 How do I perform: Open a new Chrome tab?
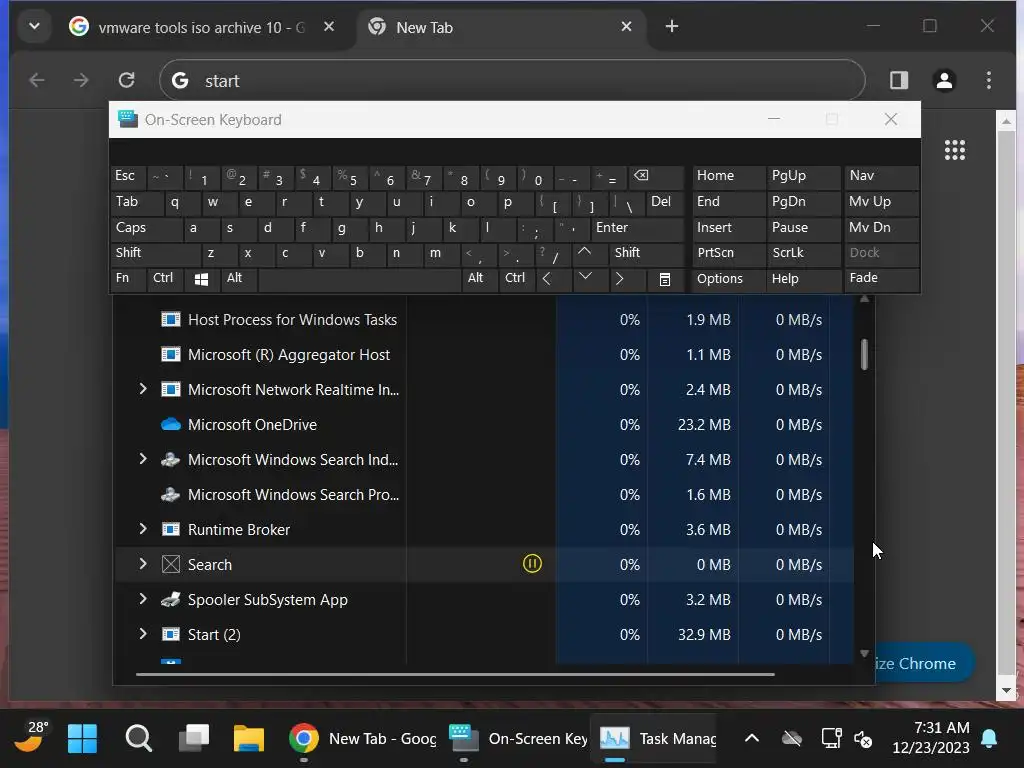pyautogui.click(x=671, y=26)
